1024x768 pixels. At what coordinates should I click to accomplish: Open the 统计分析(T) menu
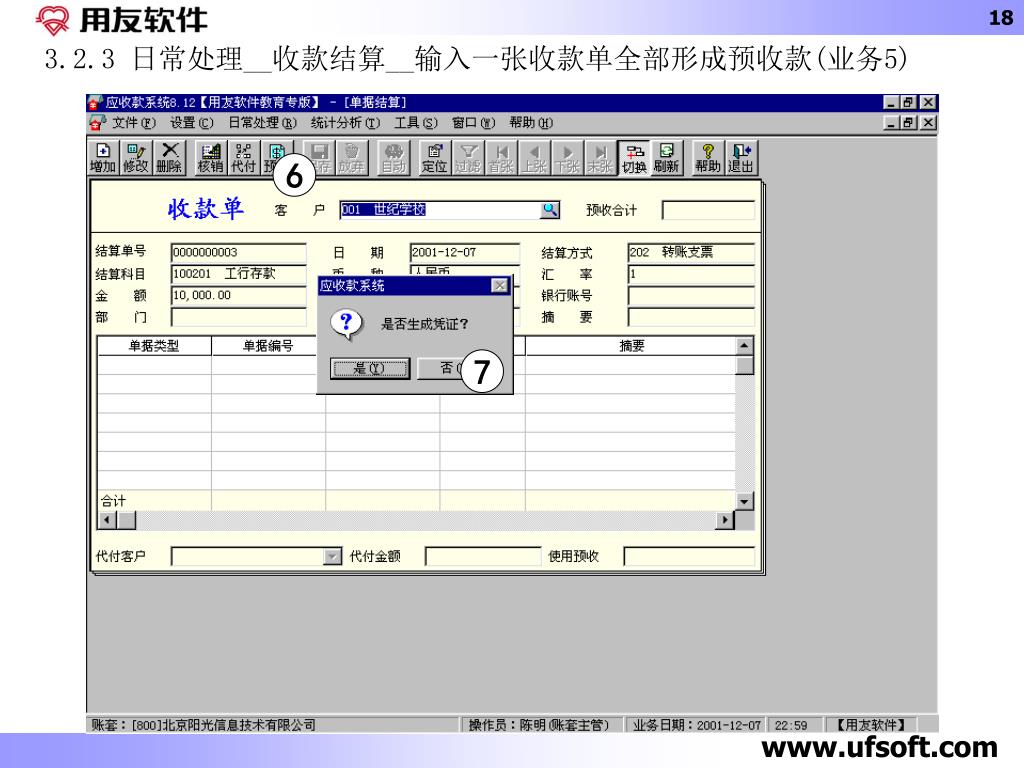point(345,123)
